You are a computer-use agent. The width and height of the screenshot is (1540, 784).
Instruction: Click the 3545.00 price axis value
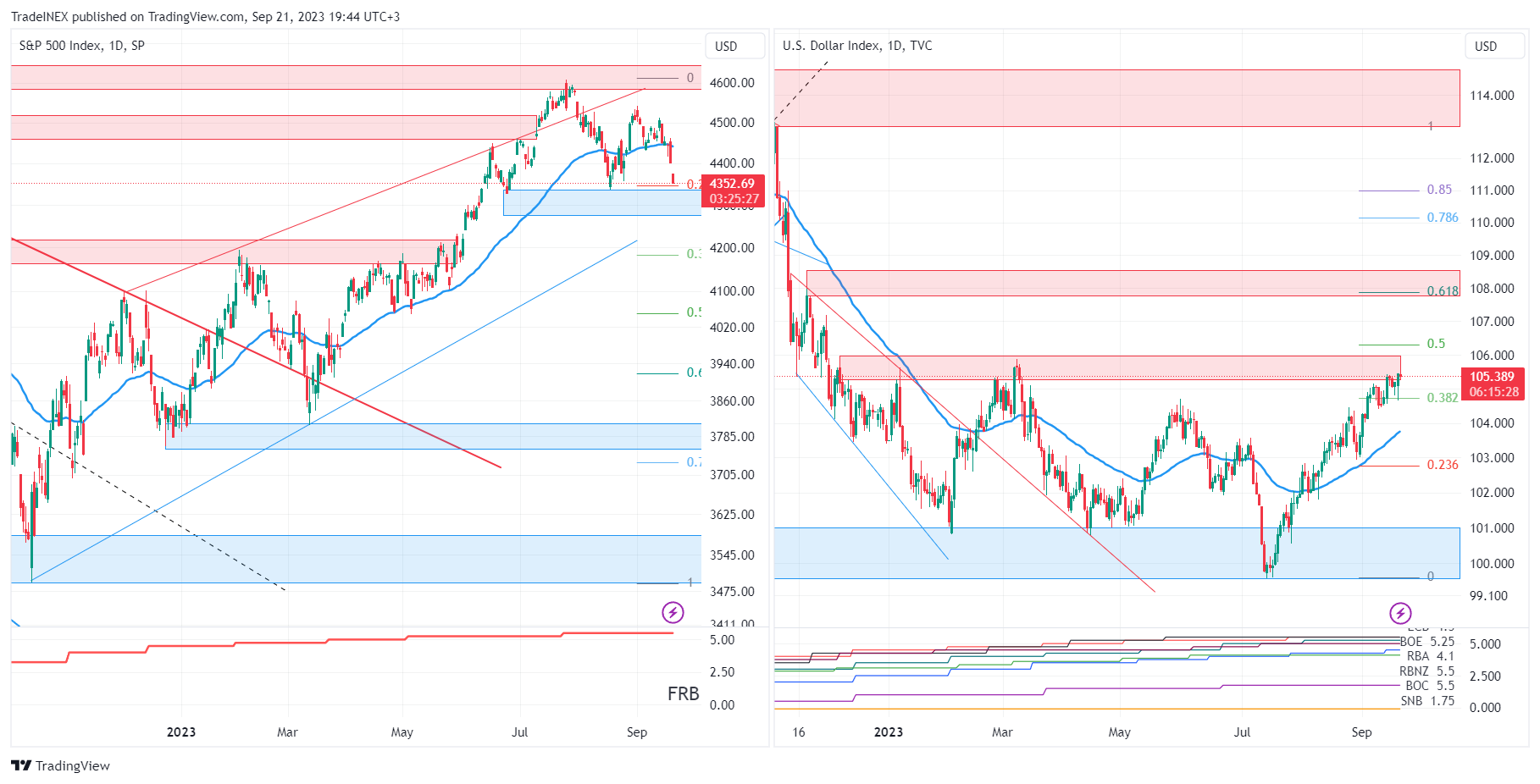pyautogui.click(x=732, y=555)
